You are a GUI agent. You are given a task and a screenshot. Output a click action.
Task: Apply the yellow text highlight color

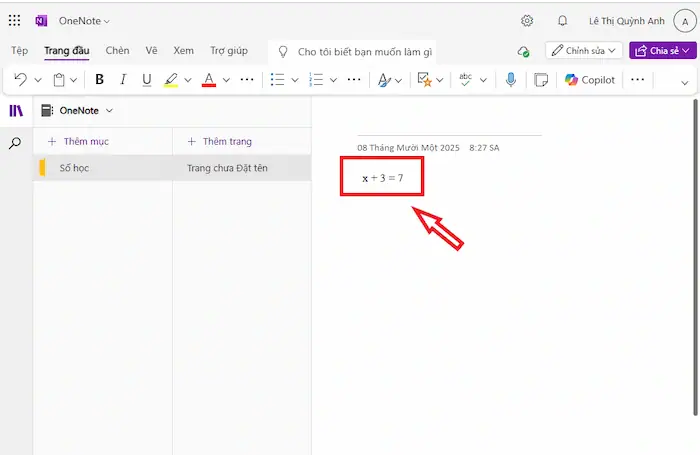(x=171, y=80)
